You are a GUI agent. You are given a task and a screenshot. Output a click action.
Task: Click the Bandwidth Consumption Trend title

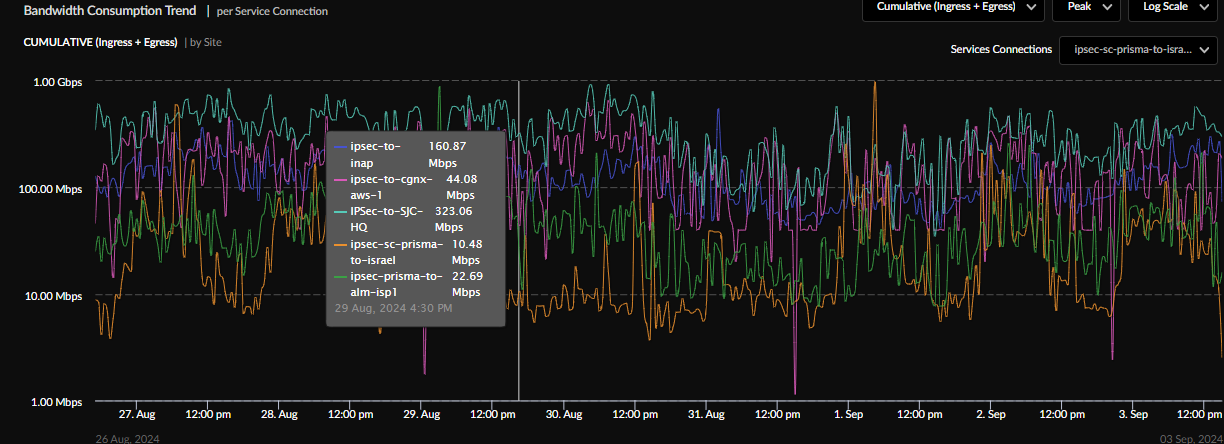[110, 11]
